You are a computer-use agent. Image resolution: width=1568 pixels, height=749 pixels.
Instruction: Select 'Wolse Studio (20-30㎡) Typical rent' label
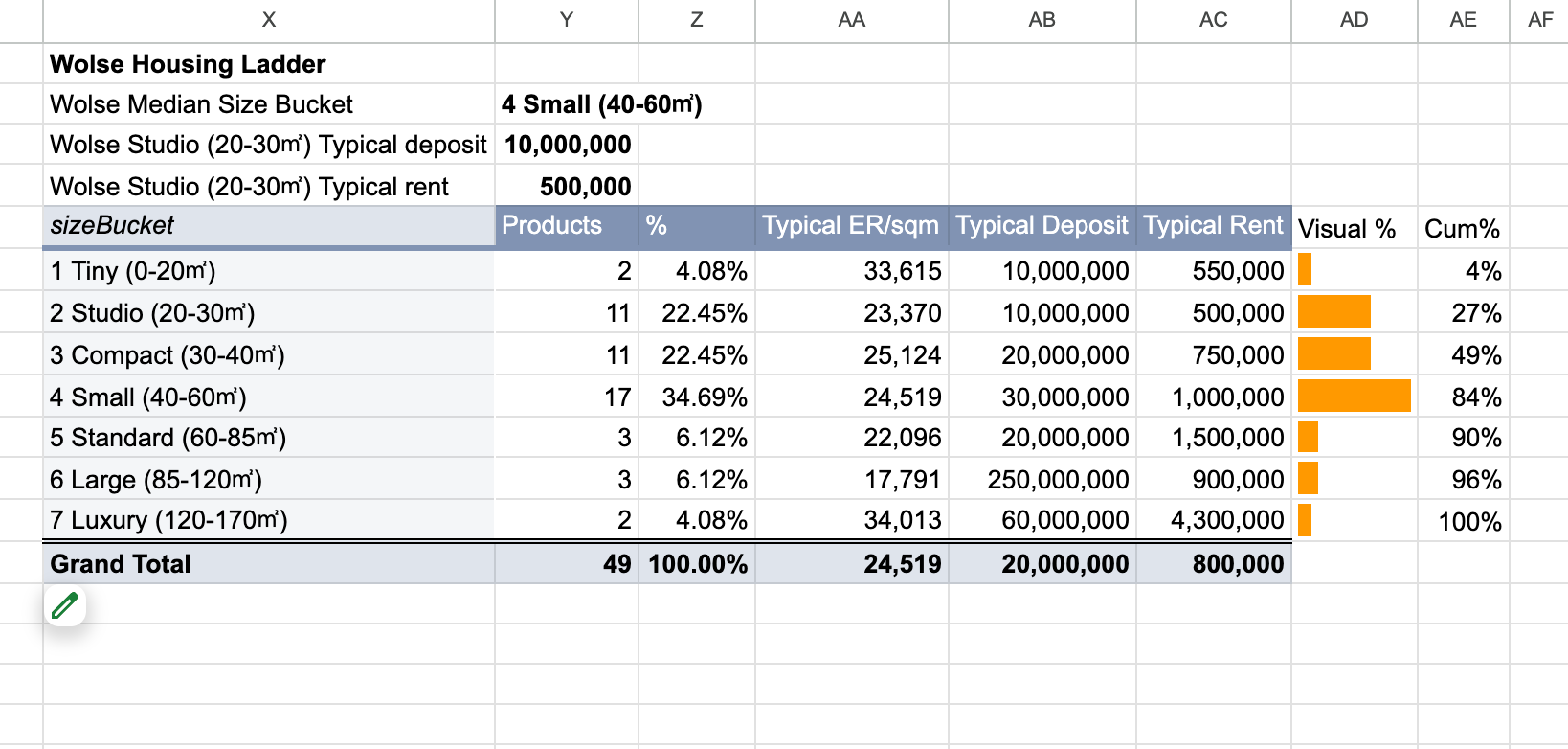point(269,186)
